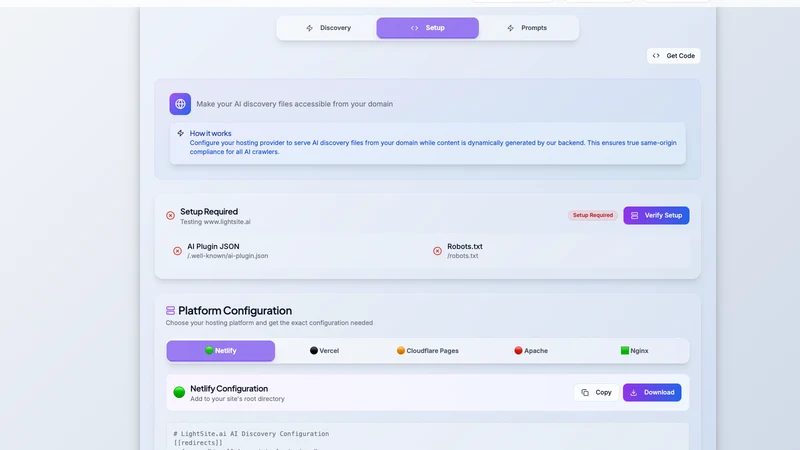The image size is (800, 450).
Task: Click the red error icon next to Setup Required
Action: (170, 216)
